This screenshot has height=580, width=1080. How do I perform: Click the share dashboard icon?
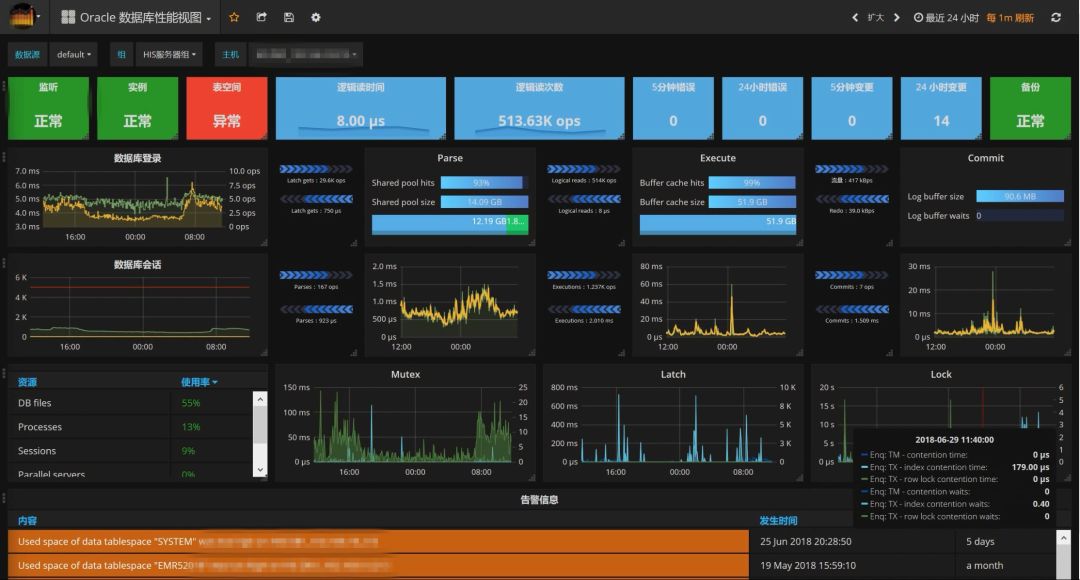pyautogui.click(x=261, y=17)
